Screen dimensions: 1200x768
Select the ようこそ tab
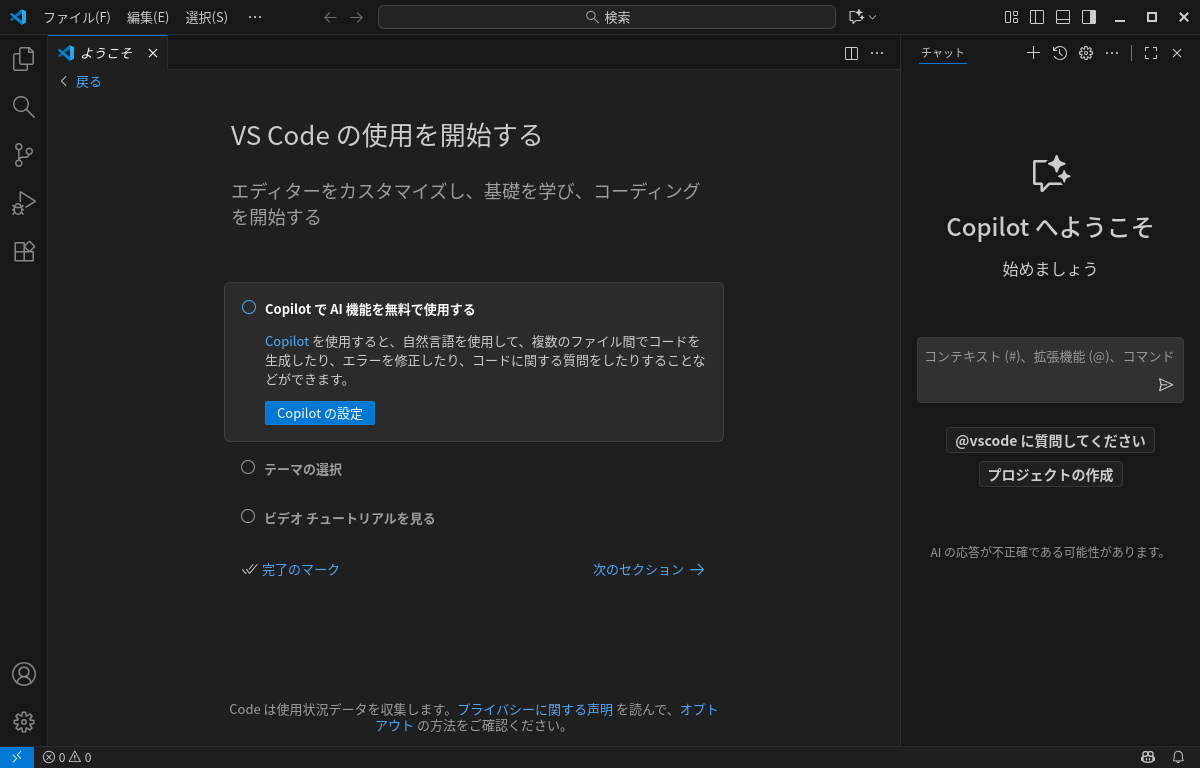point(106,53)
